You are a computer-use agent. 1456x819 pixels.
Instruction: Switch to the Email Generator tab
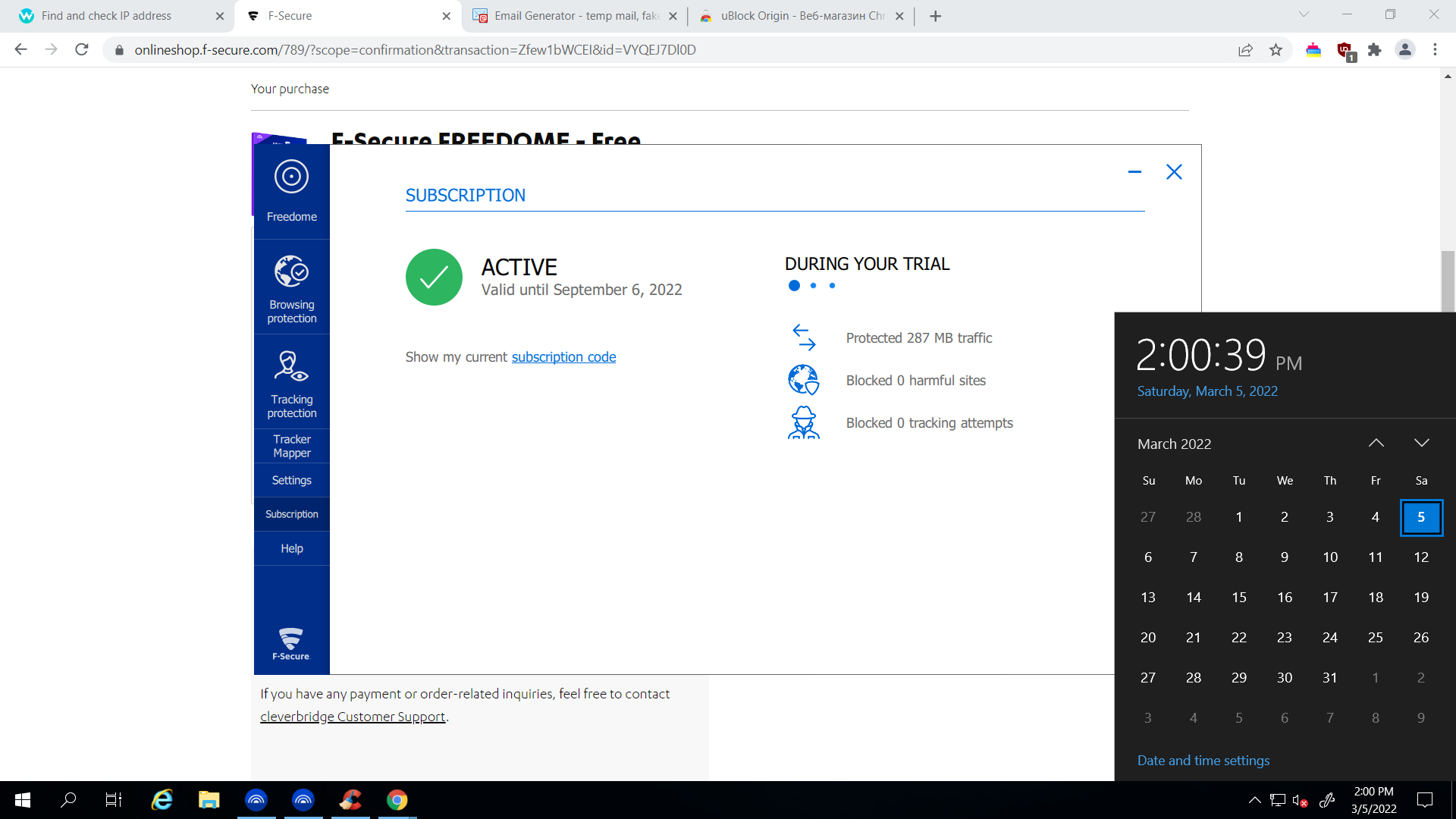[576, 16]
